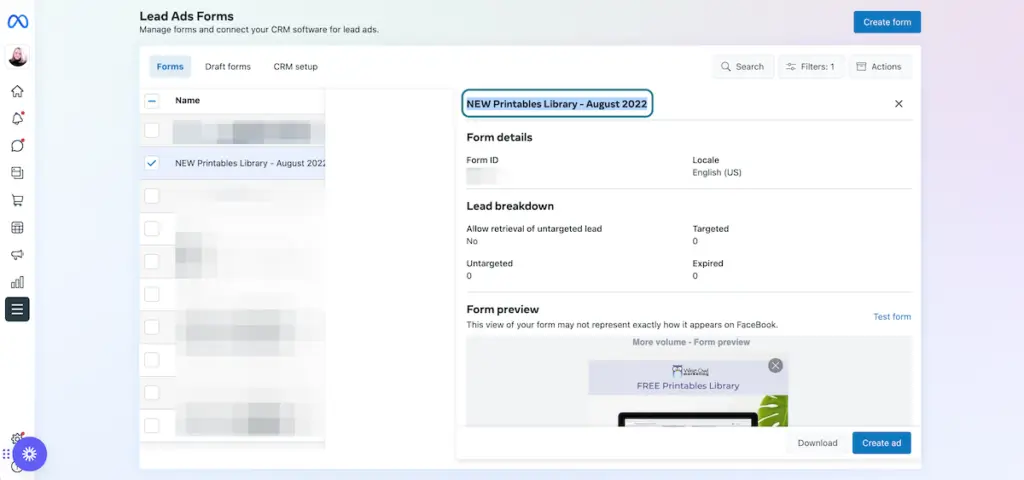The image size is (1024, 480).
Task: Click the English (US) locale value
Action: tap(716, 173)
